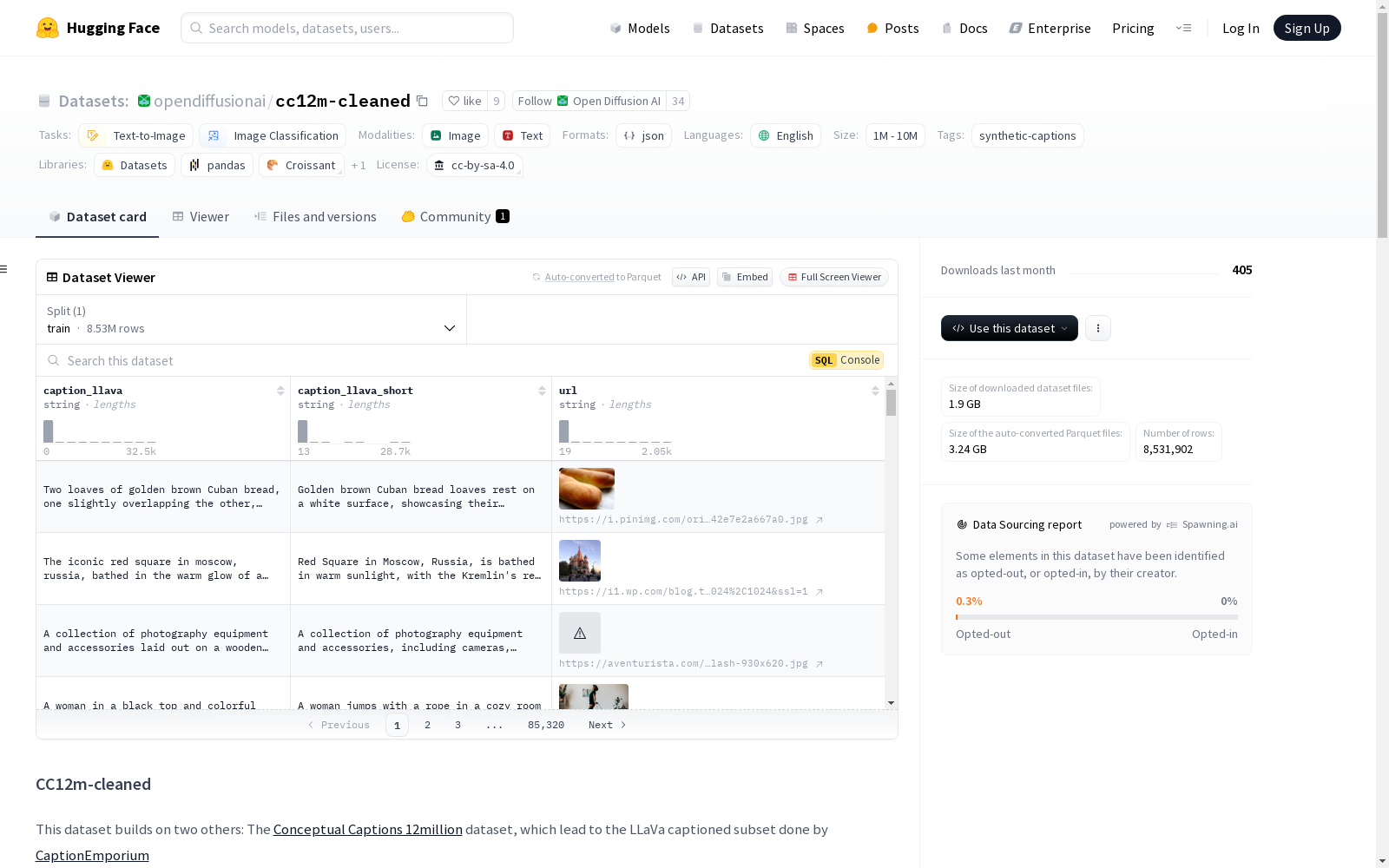1389x868 pixels.
Task: Click the synthetic-captions tag
Action: (1027, 135)
